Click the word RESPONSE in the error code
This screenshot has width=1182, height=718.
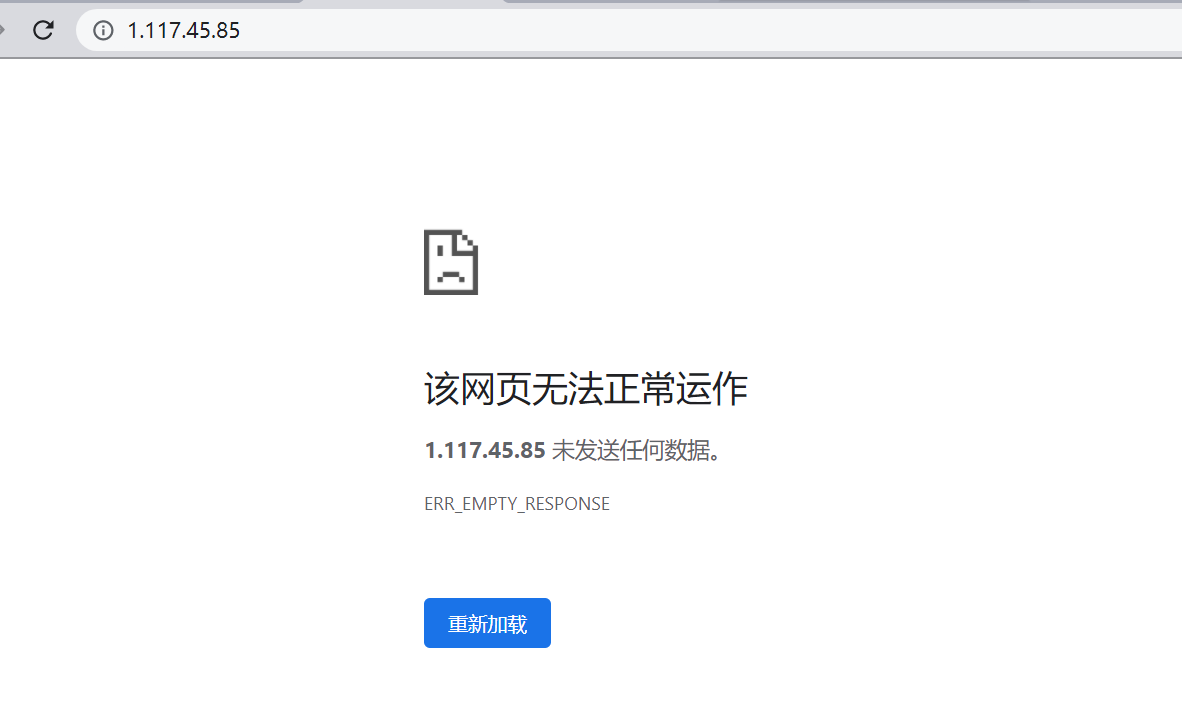[567, 504]
